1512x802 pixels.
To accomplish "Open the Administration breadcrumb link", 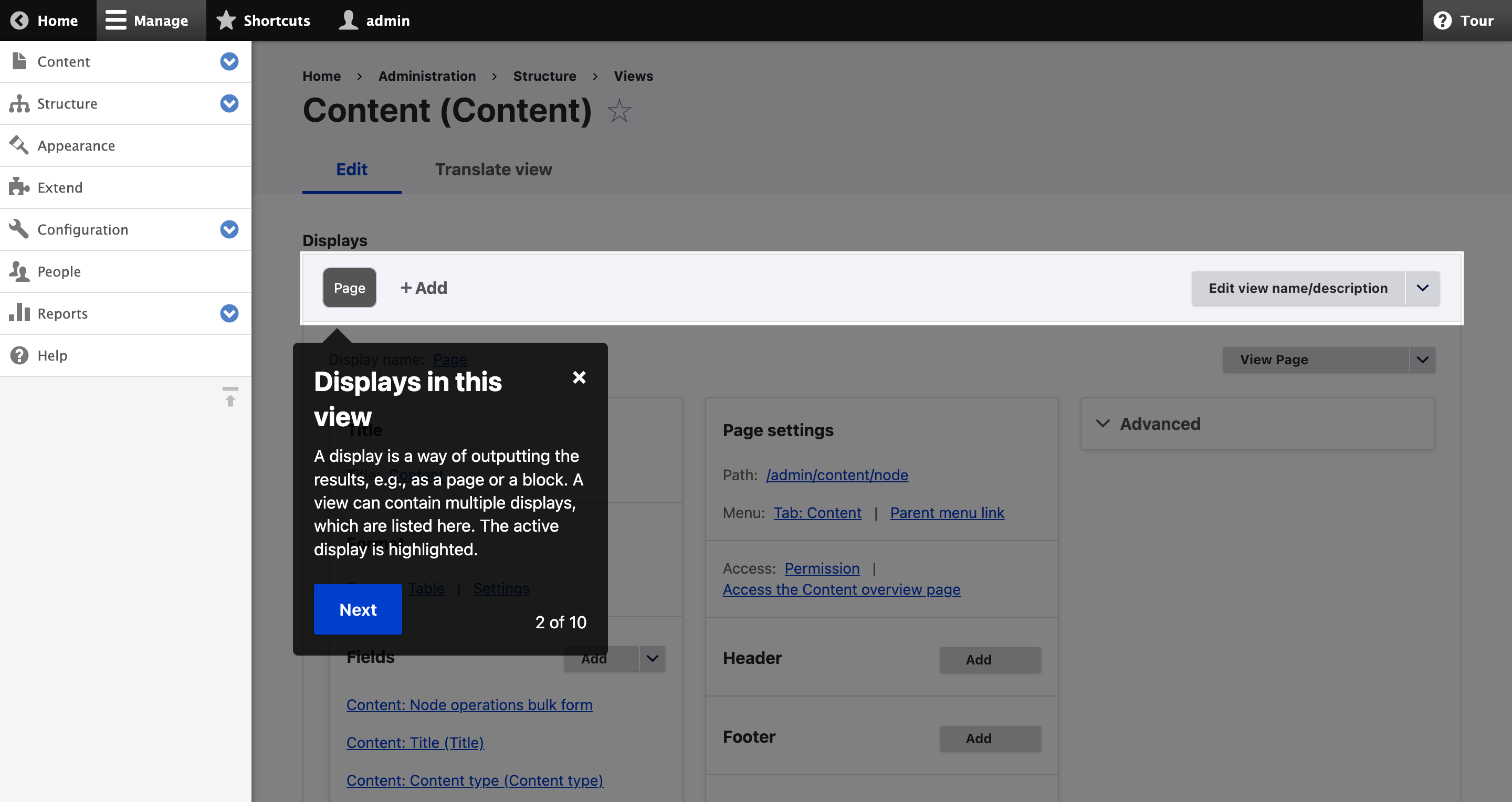I will tap(427, 76).
